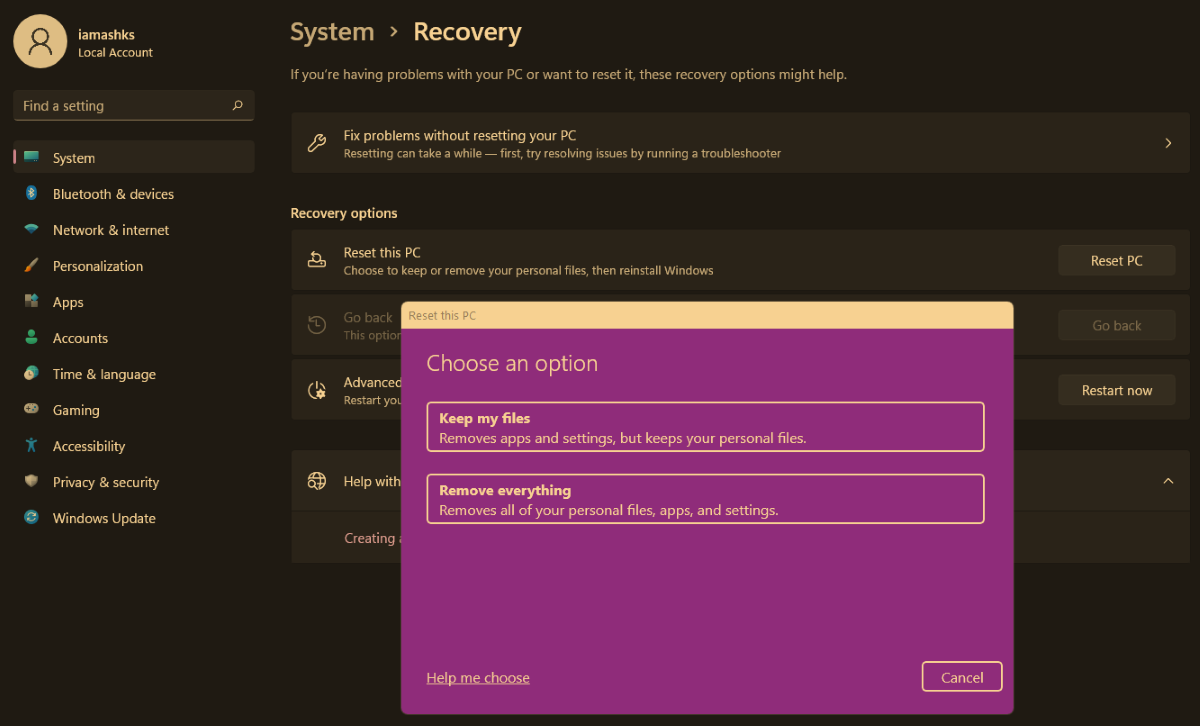
Task: Open Network & internet settings
Action: (134, 230)
